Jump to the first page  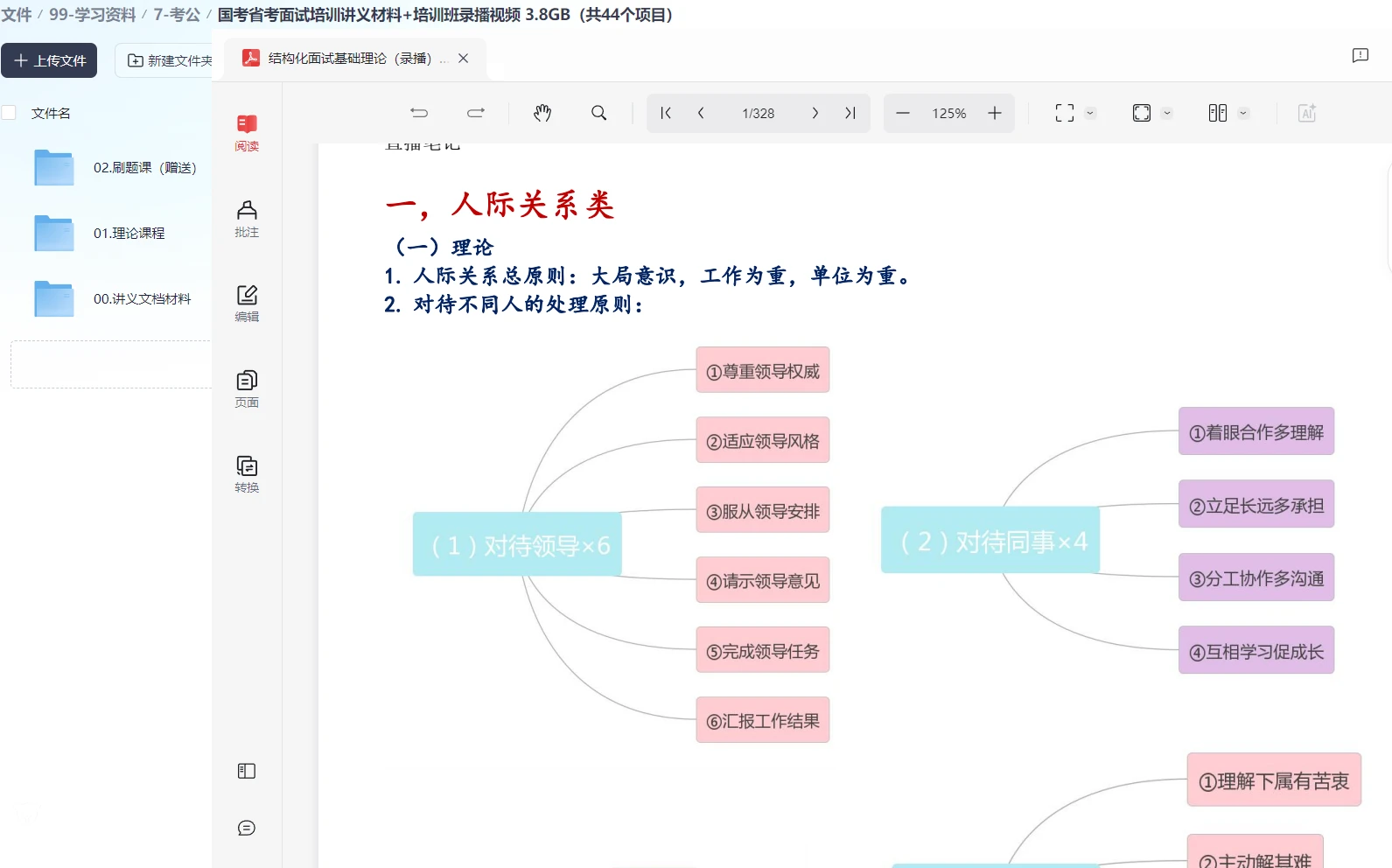tap(666, 113)
